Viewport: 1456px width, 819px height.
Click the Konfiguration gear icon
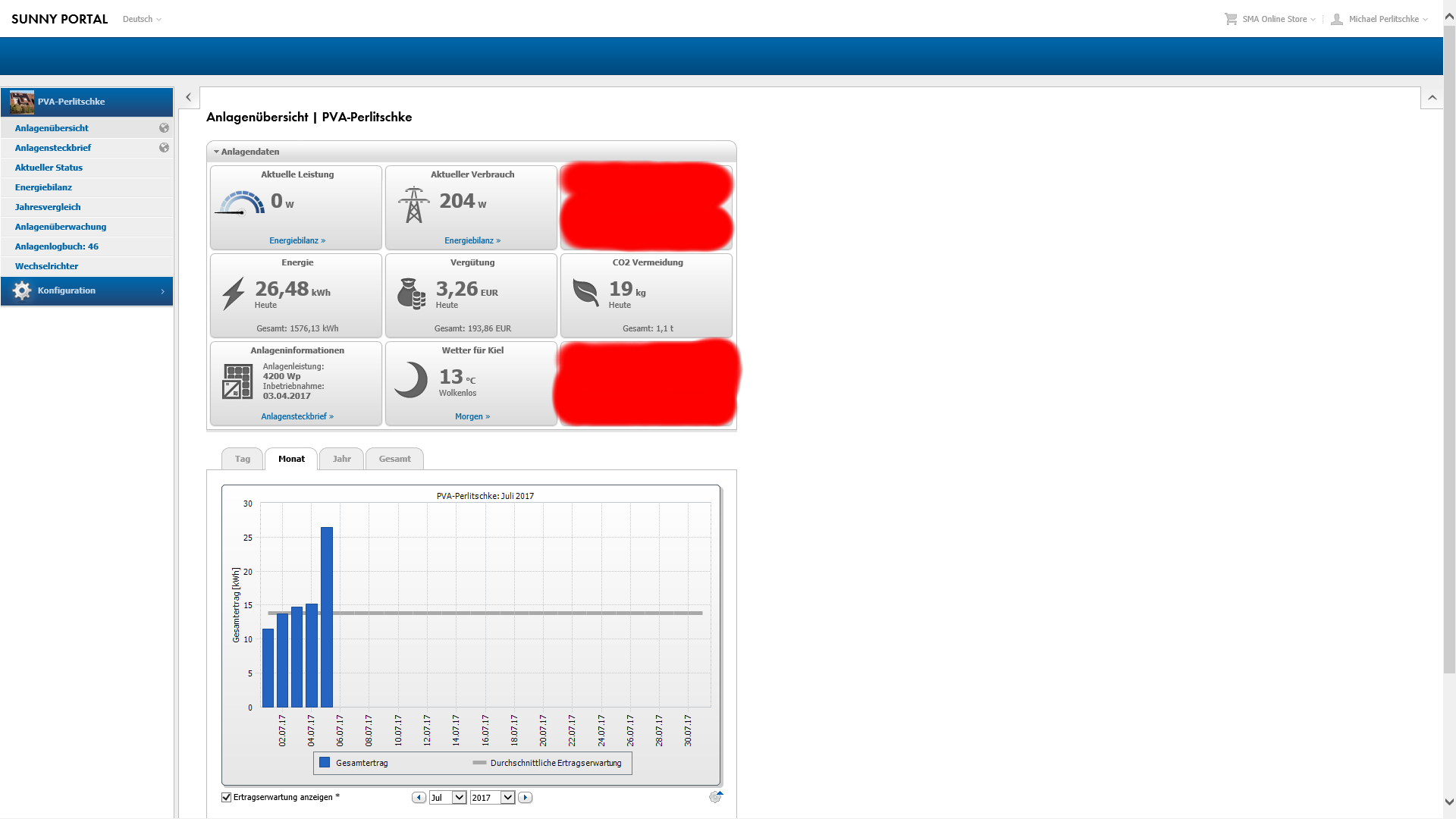tap(22, 291)
